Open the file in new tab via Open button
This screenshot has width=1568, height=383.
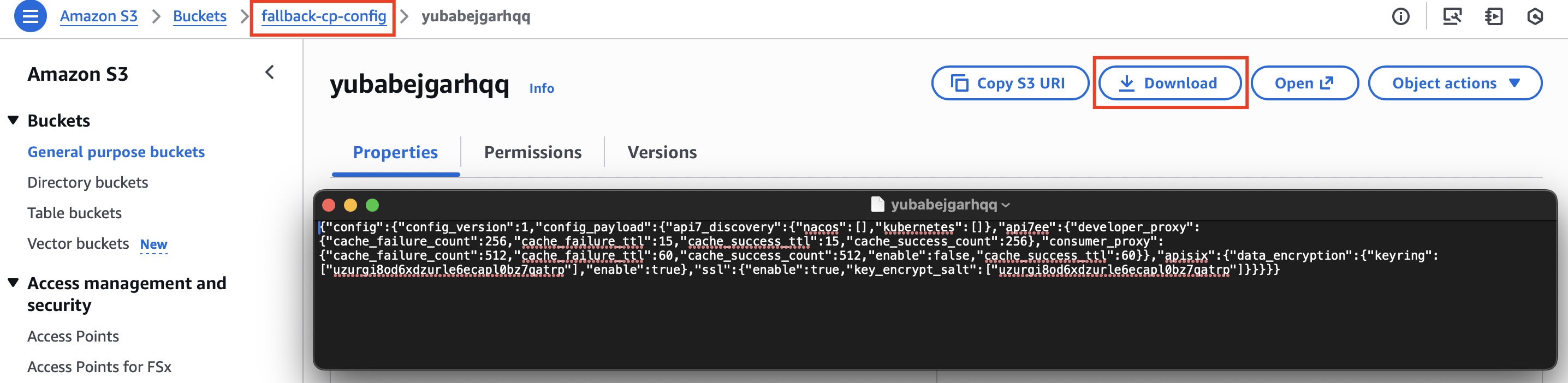pos(1304,83)
